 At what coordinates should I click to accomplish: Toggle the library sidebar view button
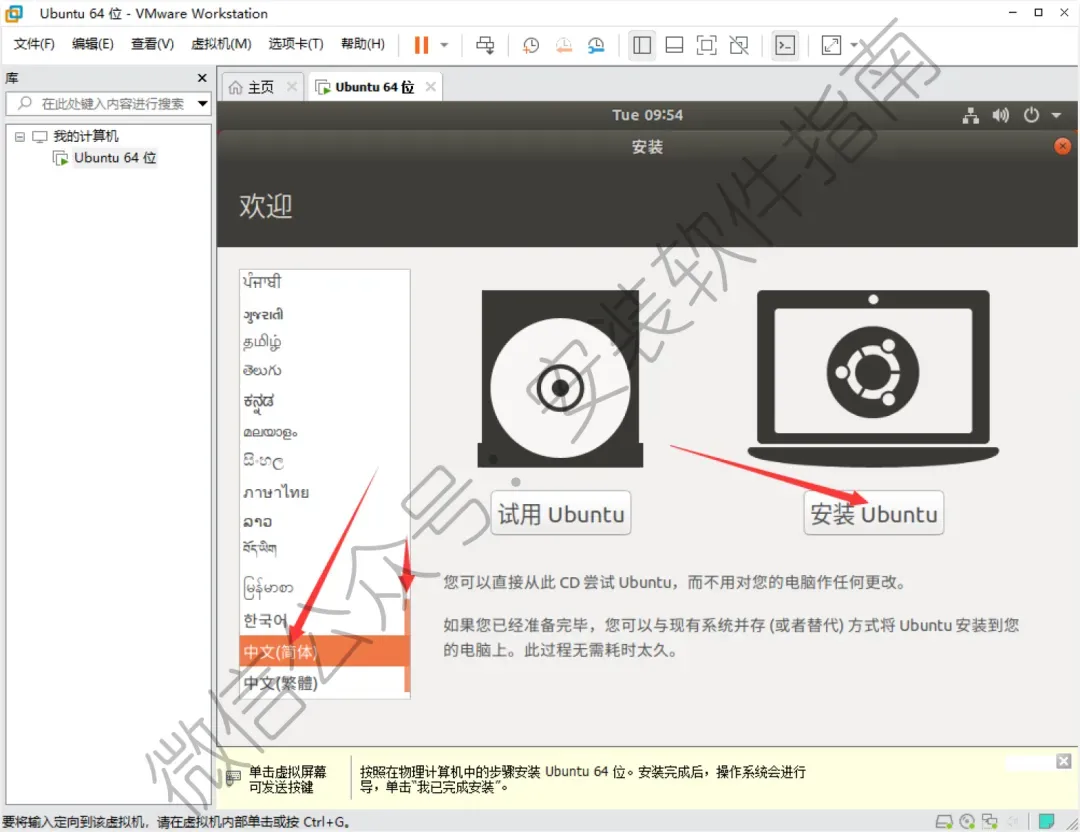(642, 45)
